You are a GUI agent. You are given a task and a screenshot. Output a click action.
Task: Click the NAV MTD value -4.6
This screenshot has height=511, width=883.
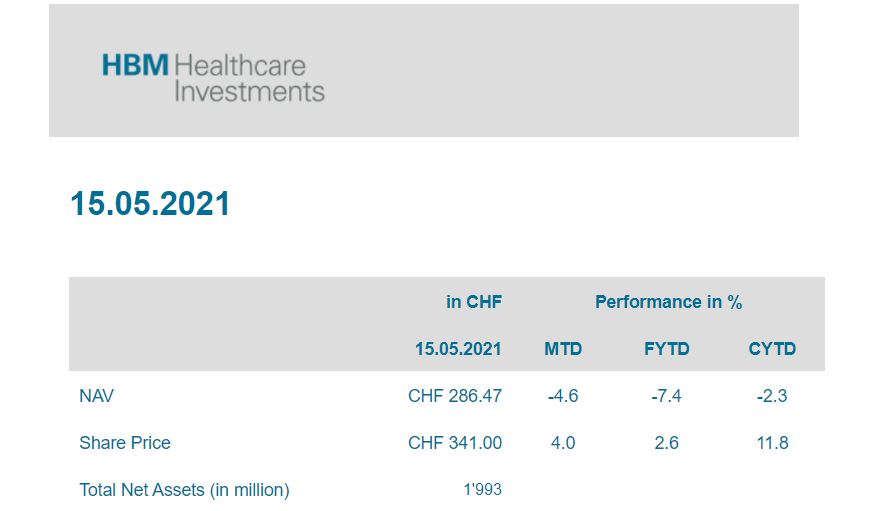563,396
